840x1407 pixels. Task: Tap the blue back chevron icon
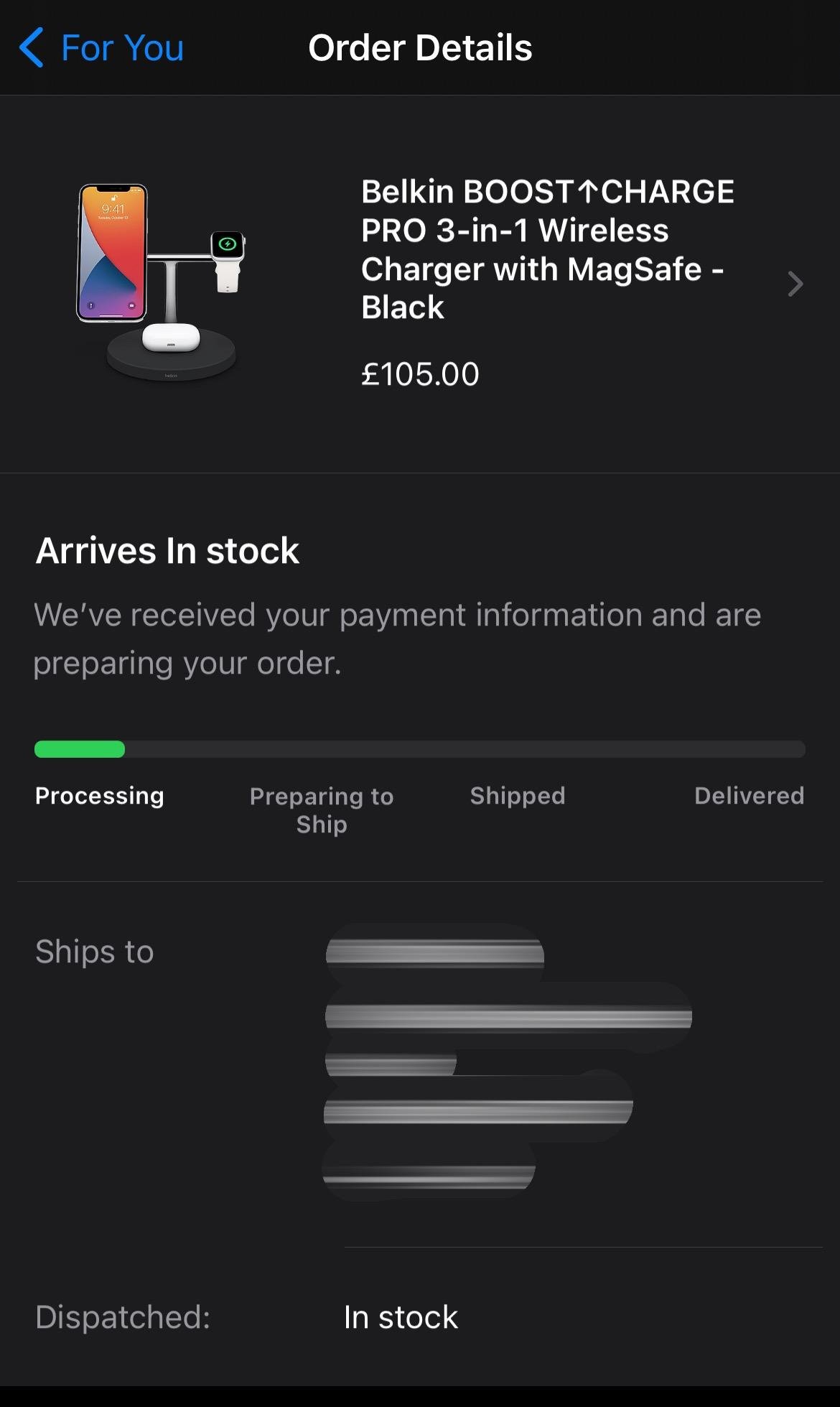32,48
